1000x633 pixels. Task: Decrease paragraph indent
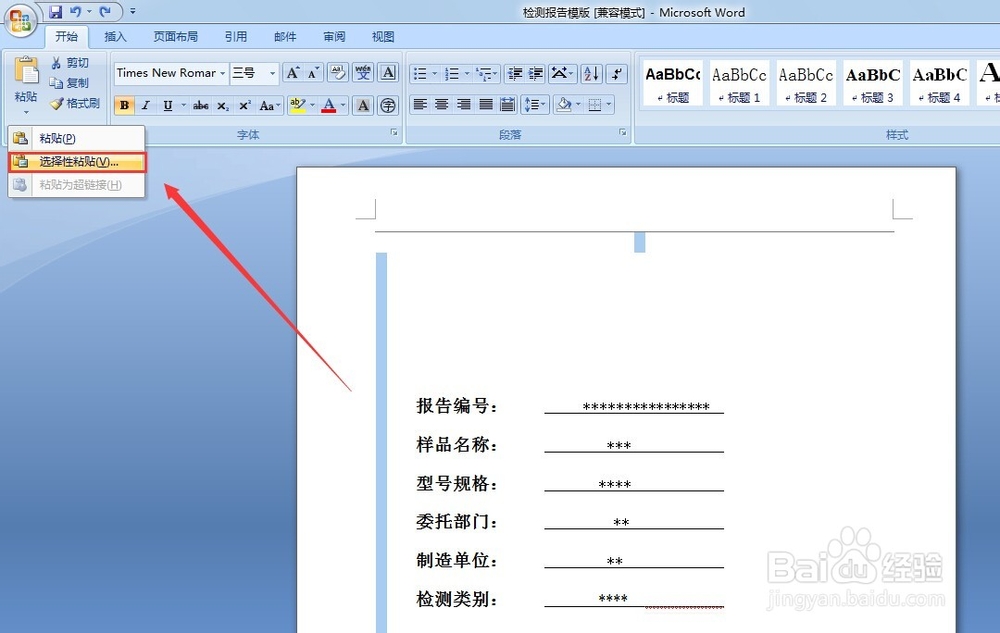point(515,74)
